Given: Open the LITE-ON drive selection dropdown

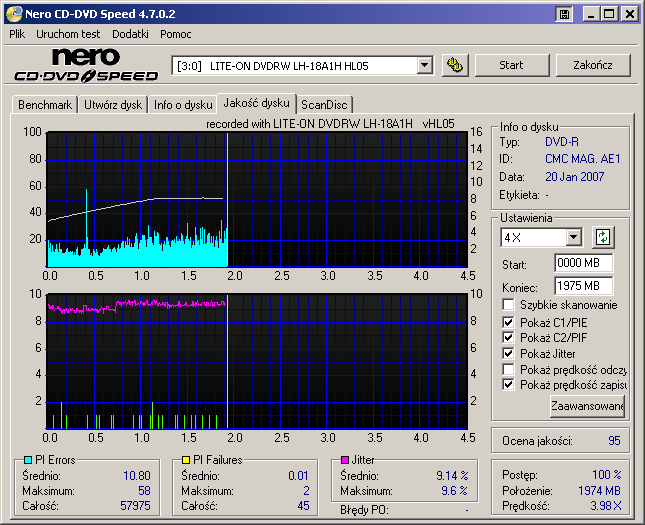Looking at the screenshot, I should pyautogui.click(x=424, y=65).
